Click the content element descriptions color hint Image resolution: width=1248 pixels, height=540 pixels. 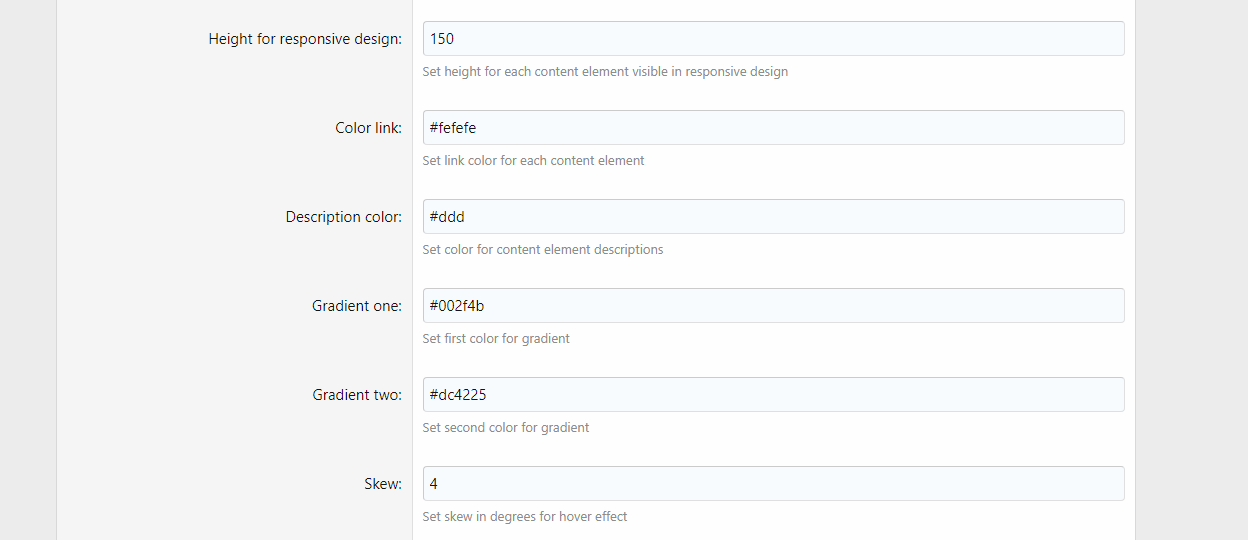(x=542, y=250)
